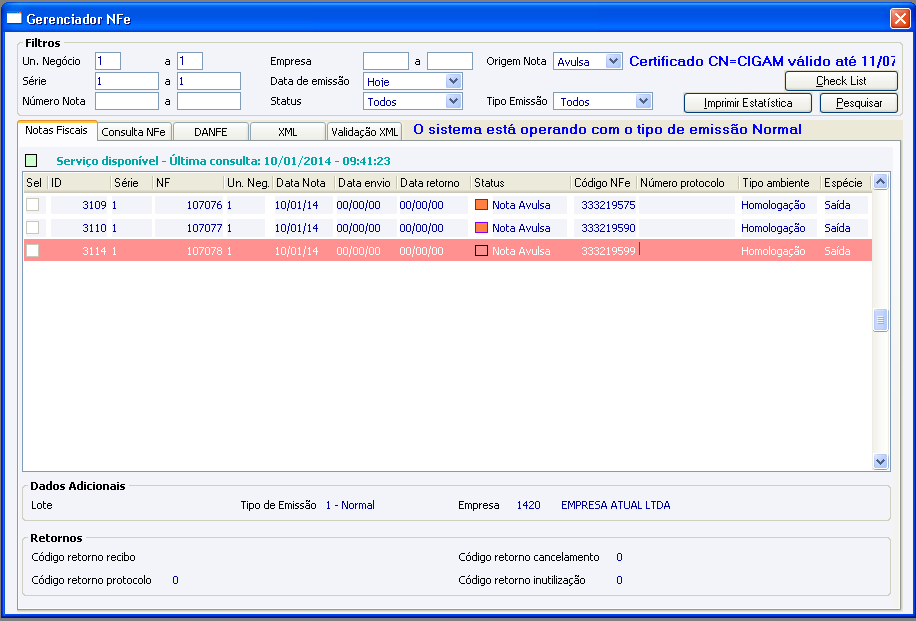Screen dimensions: 916x621
Task: Click the Certificado CN=CIGAM validity text
Action: 762,61
